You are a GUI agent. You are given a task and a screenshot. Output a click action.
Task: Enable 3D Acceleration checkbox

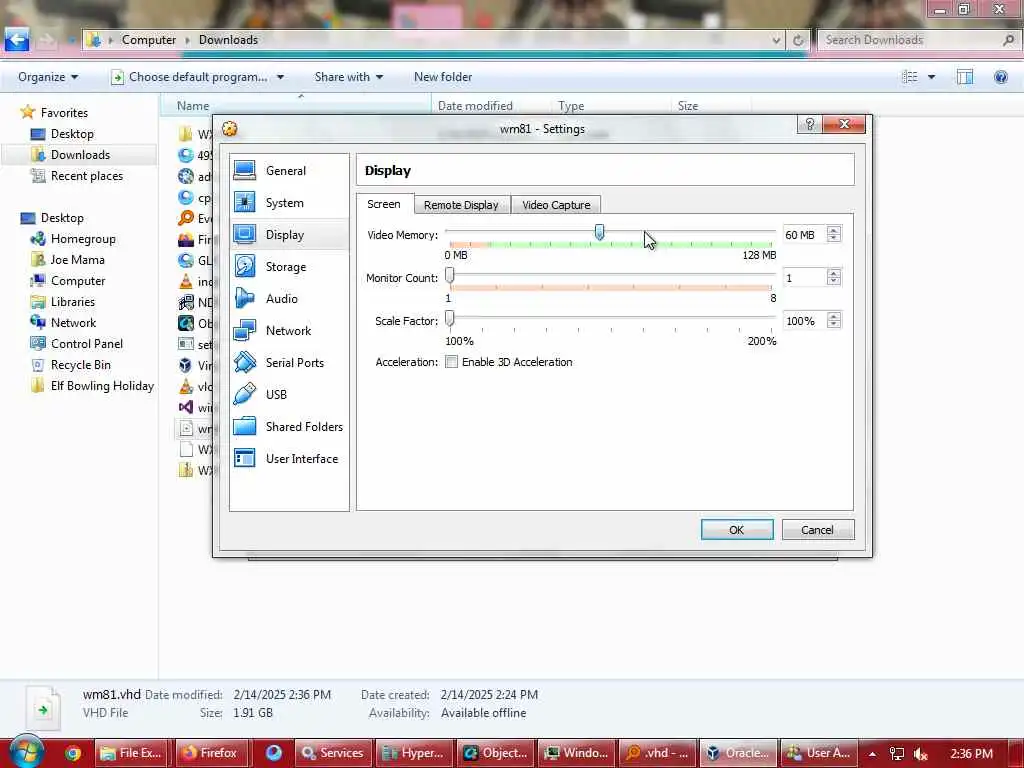click(x=451, y=362)
